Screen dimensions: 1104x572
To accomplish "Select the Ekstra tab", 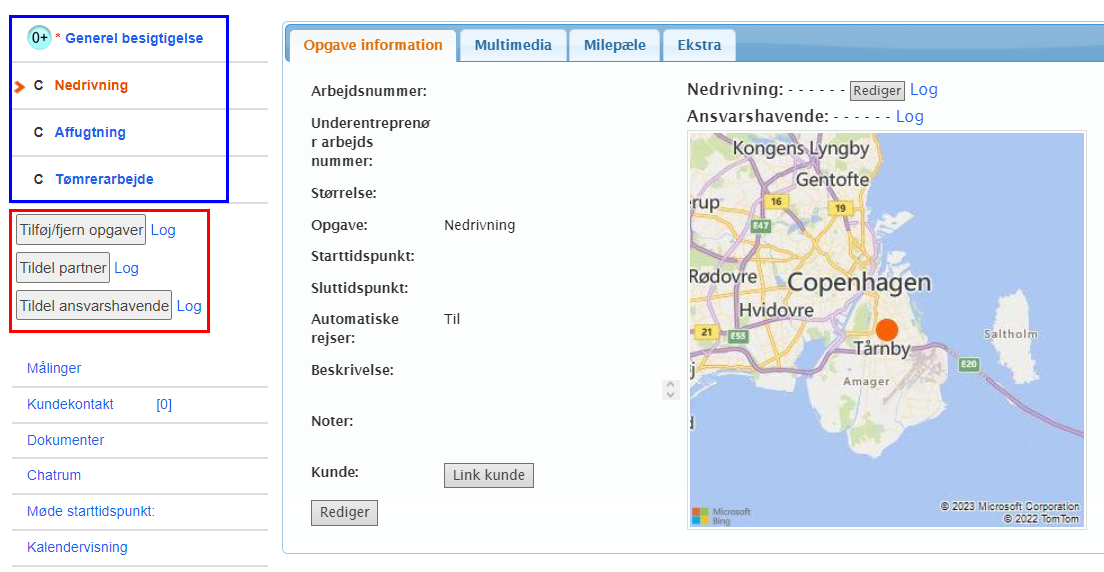I will pos(699,45).
